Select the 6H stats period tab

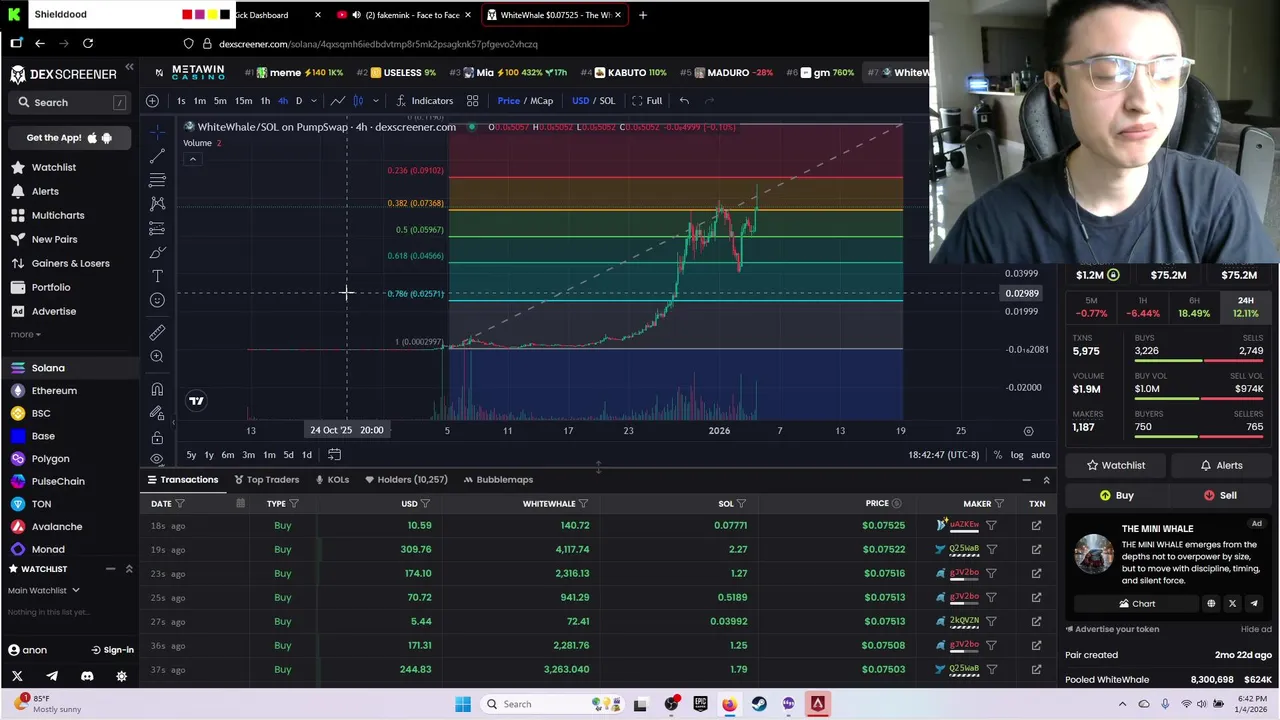(1194, 307)
